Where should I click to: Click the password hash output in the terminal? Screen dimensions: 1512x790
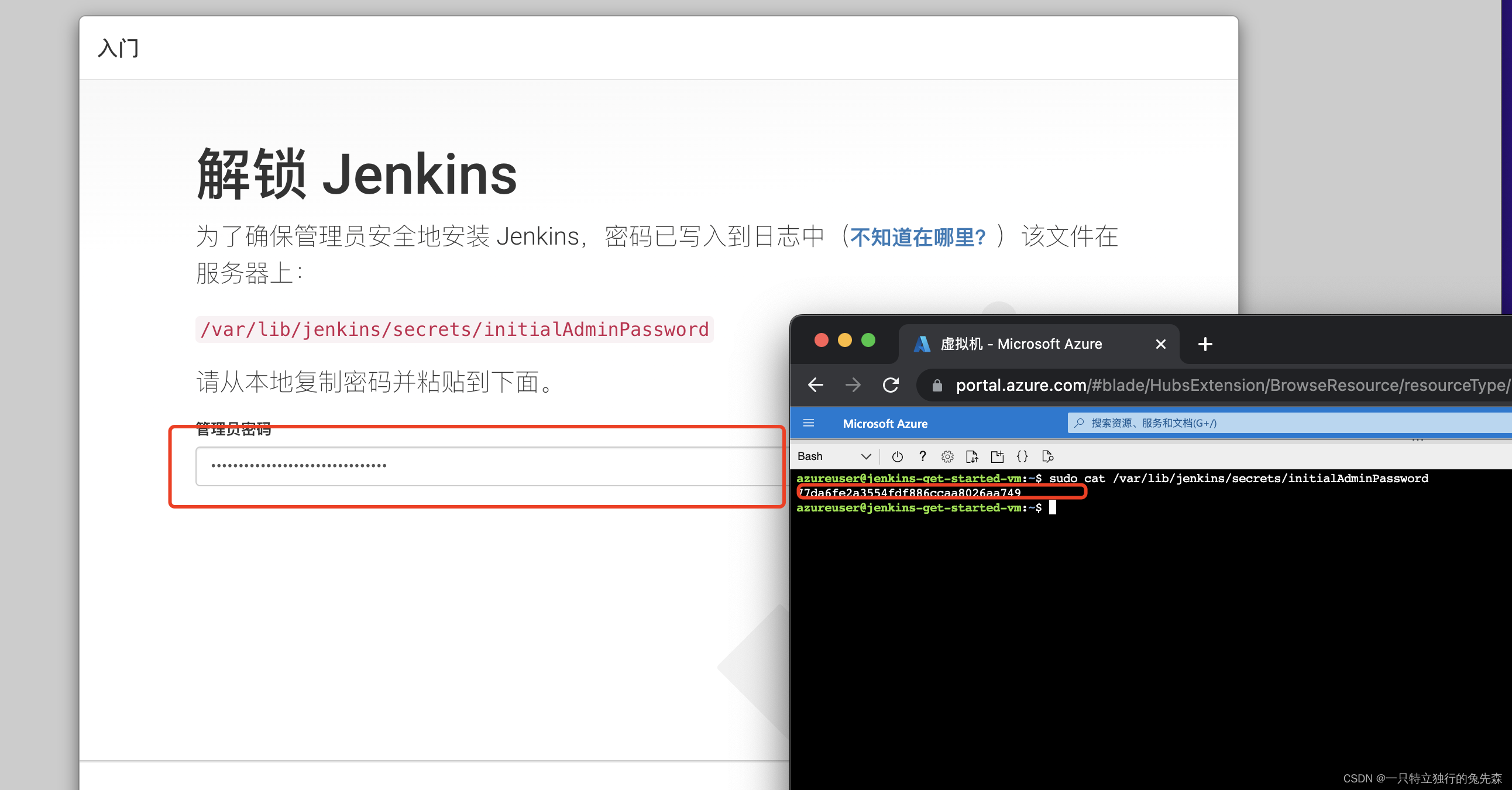[910, 492]
